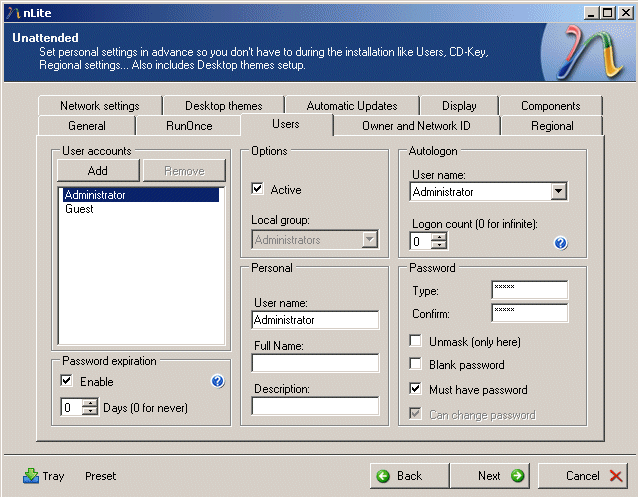Check Unmask (only here) option

415,340
